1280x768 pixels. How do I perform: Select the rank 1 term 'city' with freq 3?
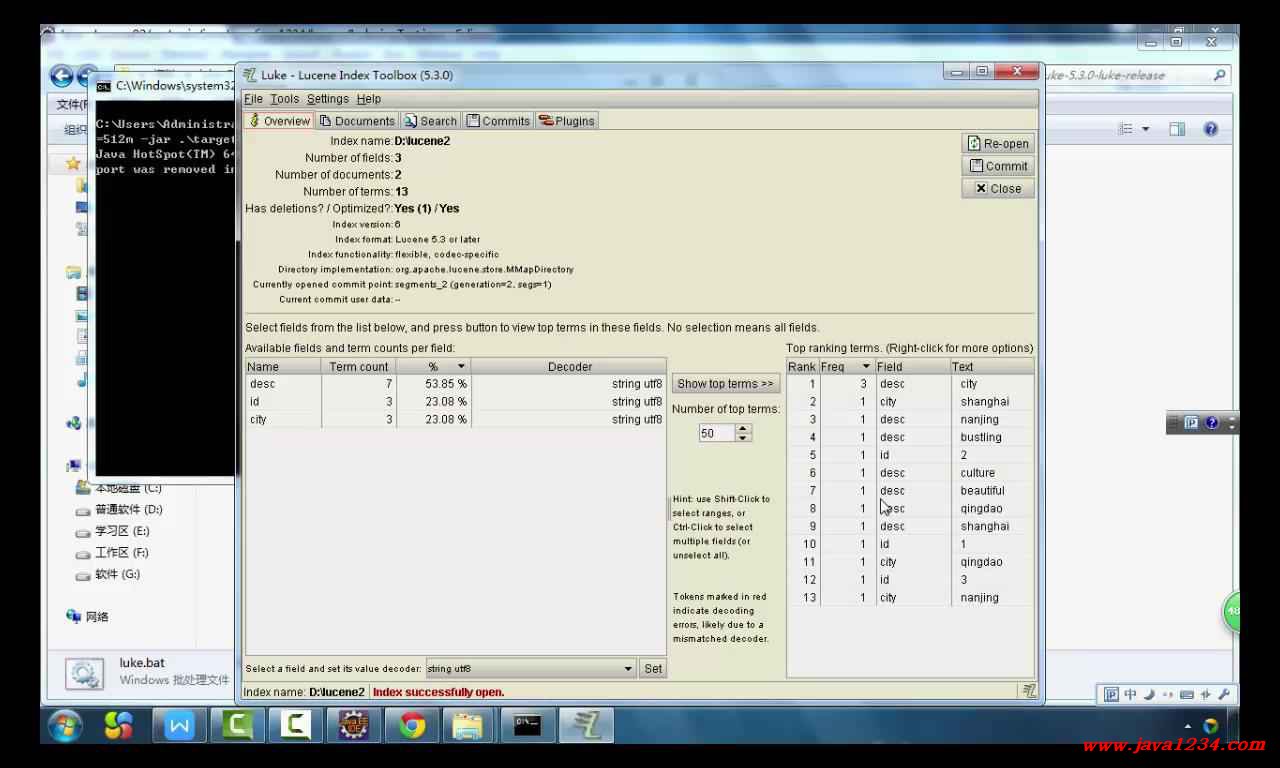[910, 384]
